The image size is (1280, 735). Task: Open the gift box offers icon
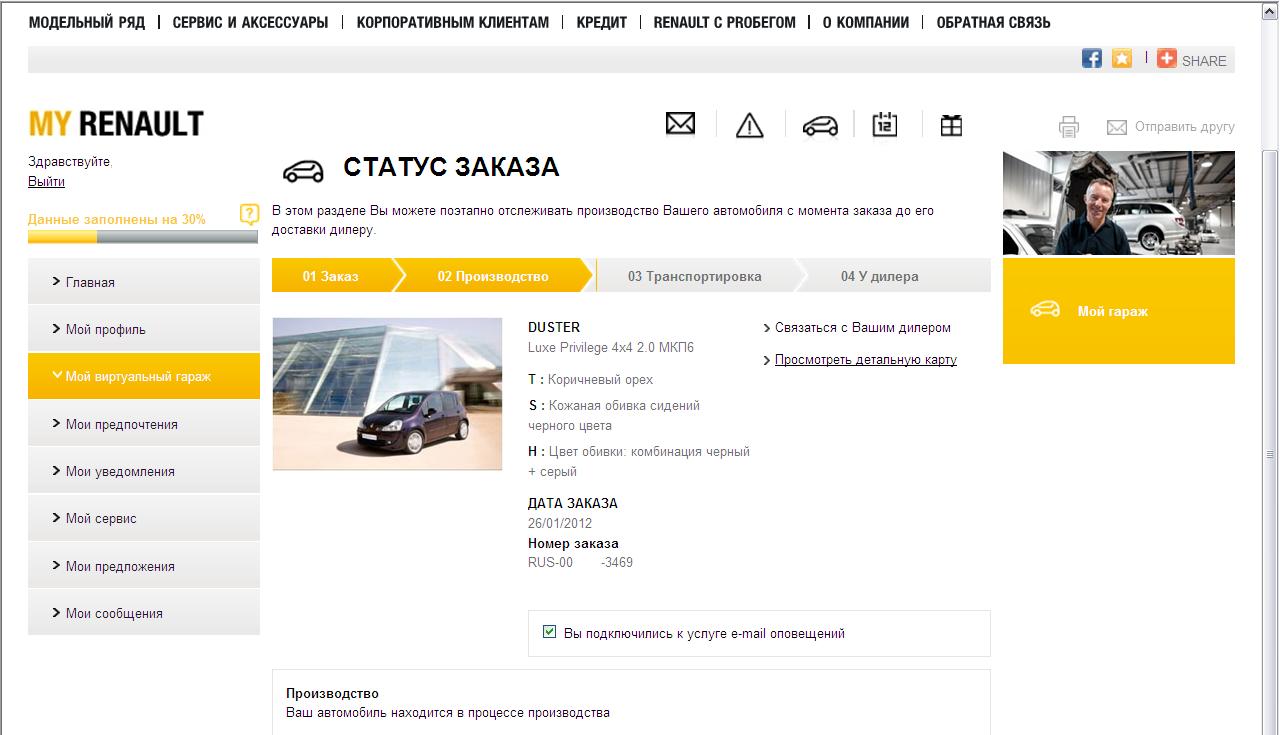951,125
